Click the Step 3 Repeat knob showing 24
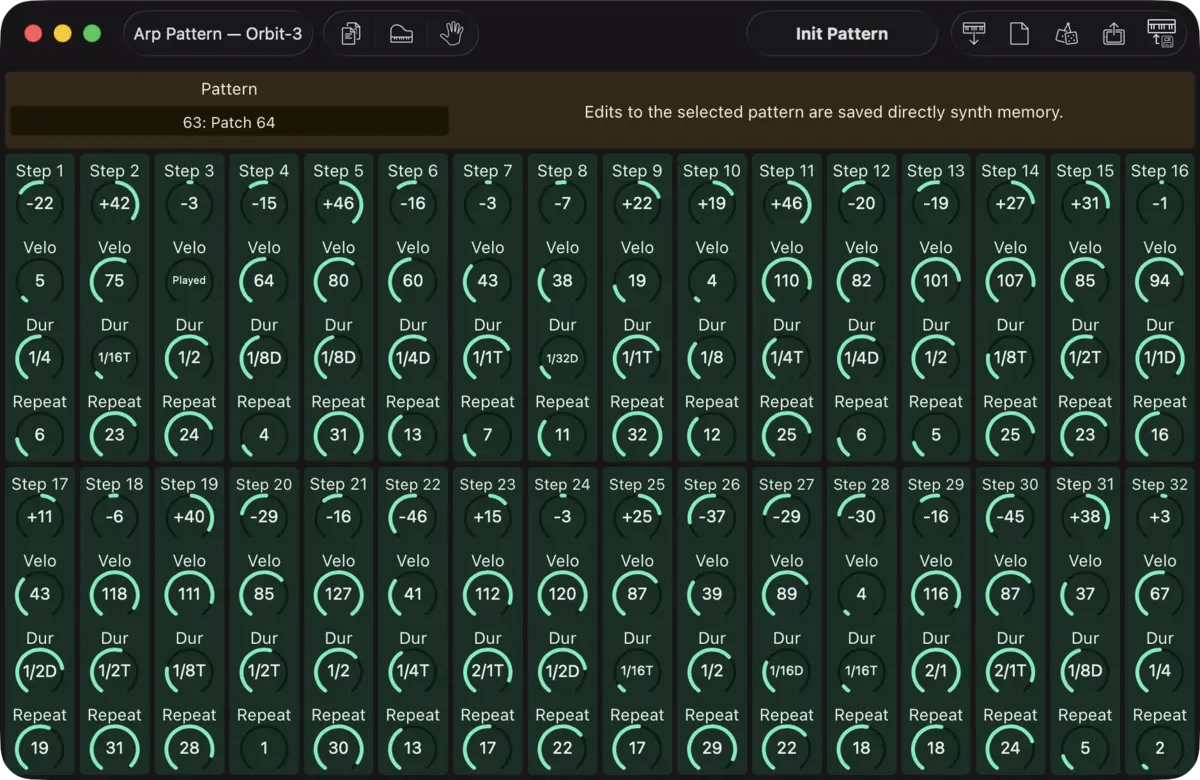 (x=189, y=434)
